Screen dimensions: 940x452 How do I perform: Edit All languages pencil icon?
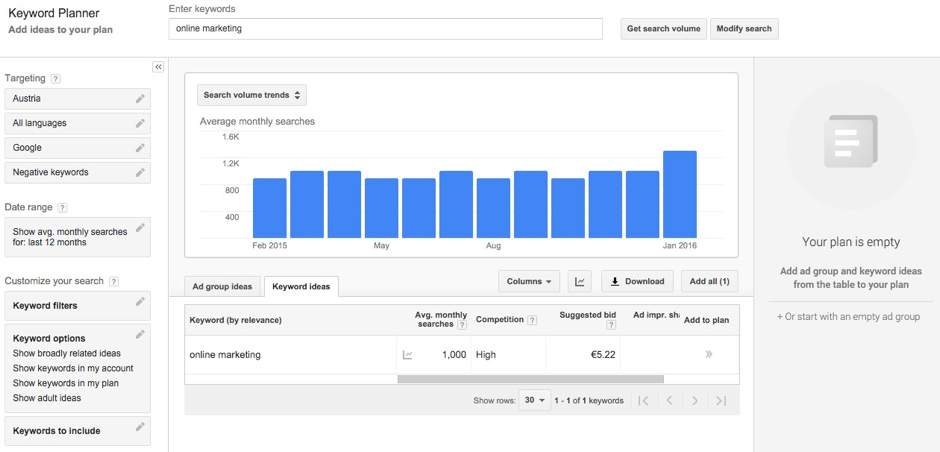(140, 123)
